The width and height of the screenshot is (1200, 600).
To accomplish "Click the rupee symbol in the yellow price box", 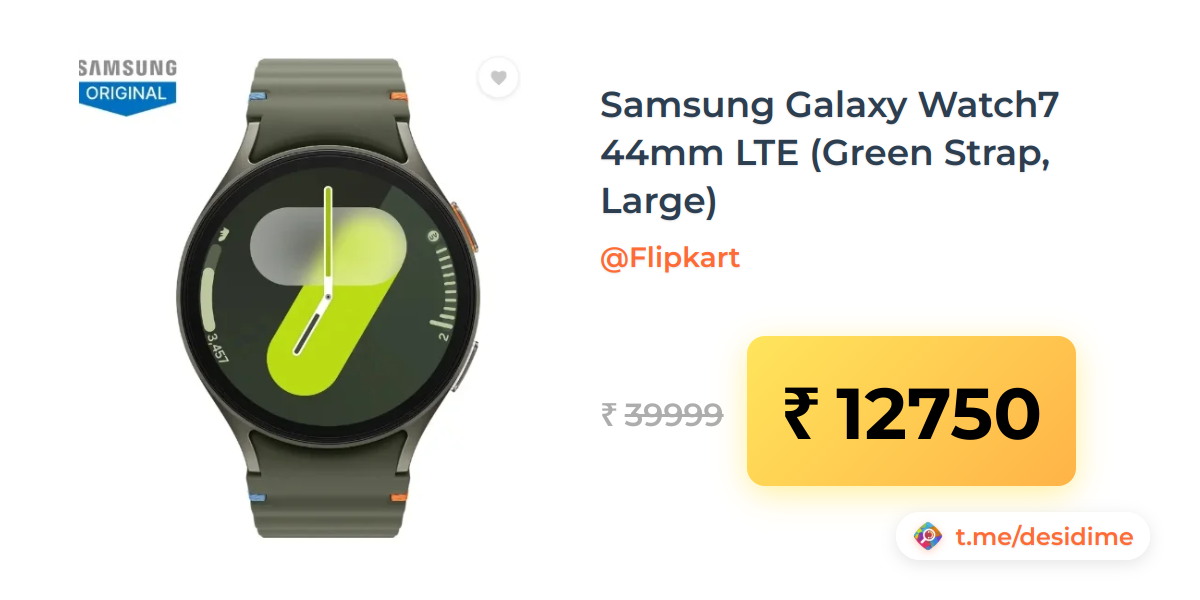I will 800,413.
